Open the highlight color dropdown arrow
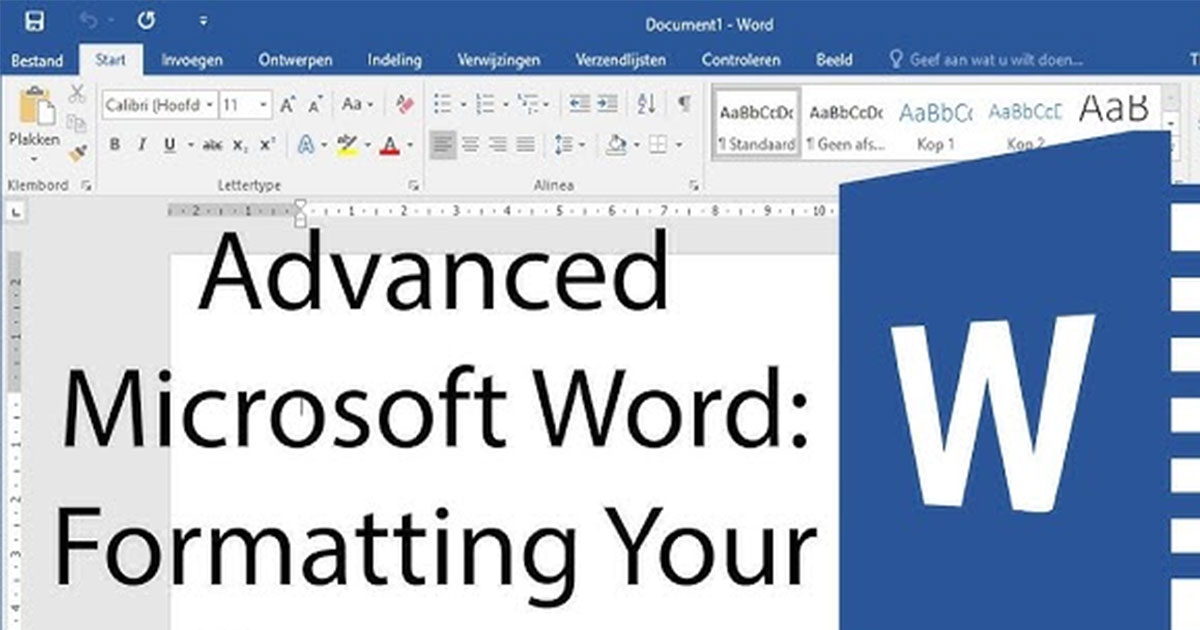 [369, 146]
